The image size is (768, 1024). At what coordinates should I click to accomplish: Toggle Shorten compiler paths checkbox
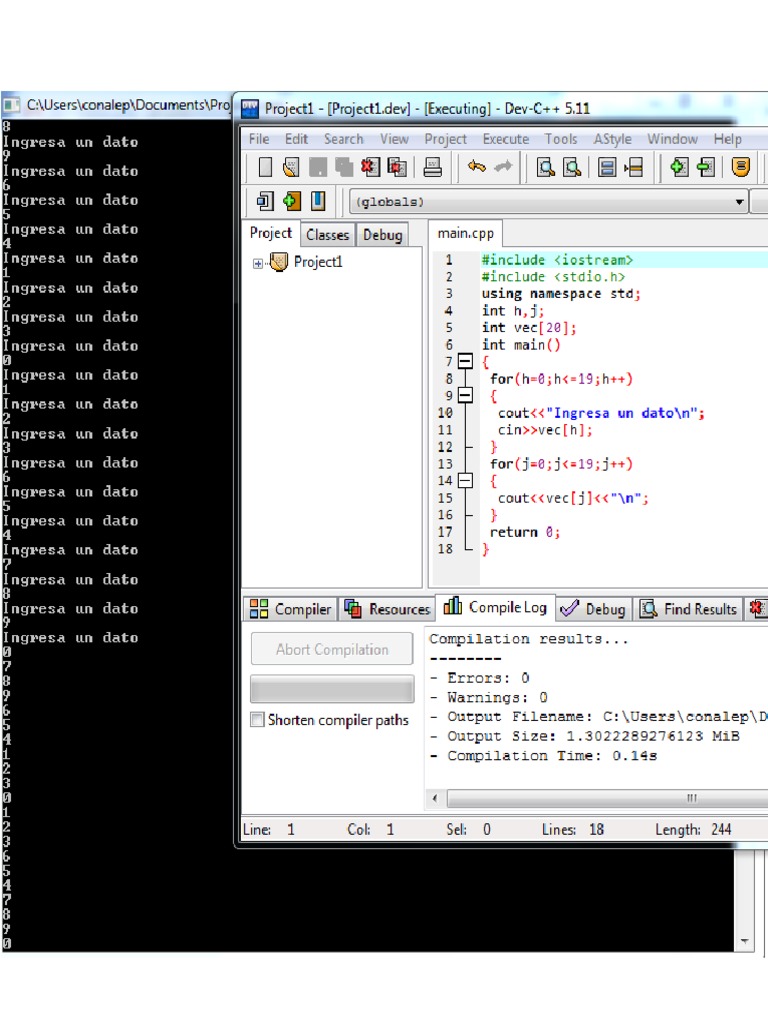[258, 720]
